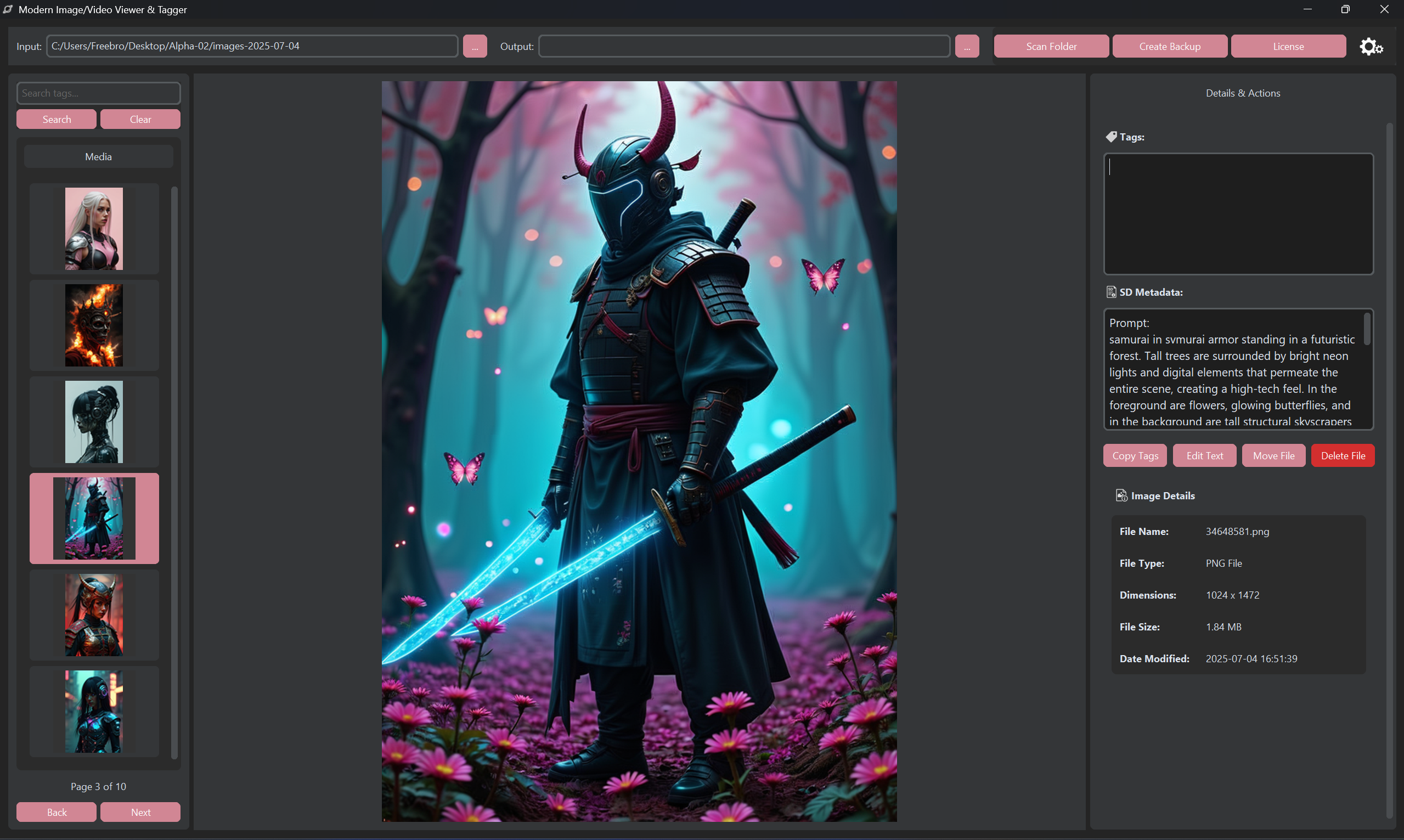Click inside the Tags text area
This screenshot has height=840, width=1404.
[x=1238, y=214]
